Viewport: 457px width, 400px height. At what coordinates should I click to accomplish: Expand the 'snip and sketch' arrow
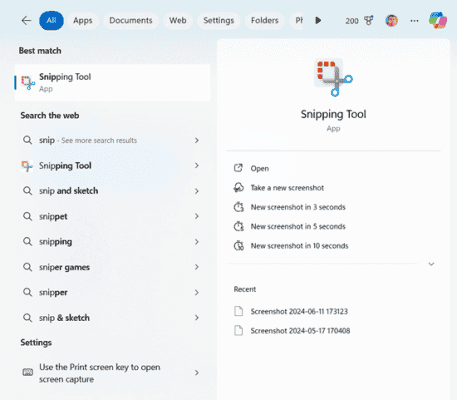(x=197, y=191)
